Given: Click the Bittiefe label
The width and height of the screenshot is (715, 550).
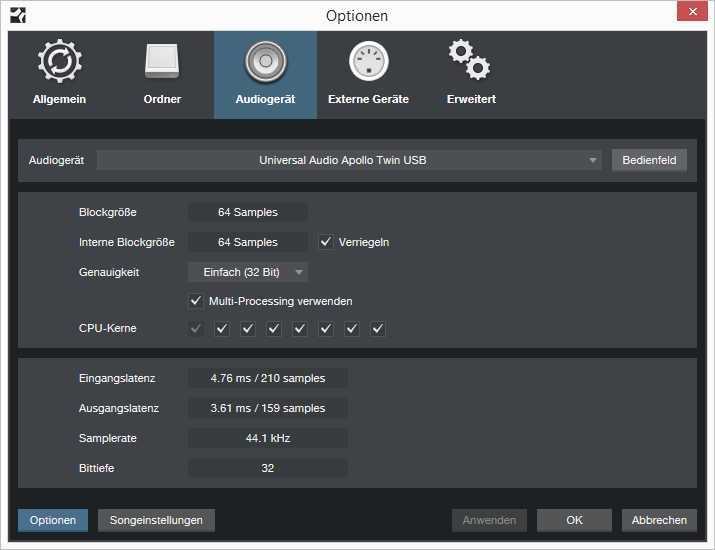Looking at the screenshot, I should [x=96, y=468].
